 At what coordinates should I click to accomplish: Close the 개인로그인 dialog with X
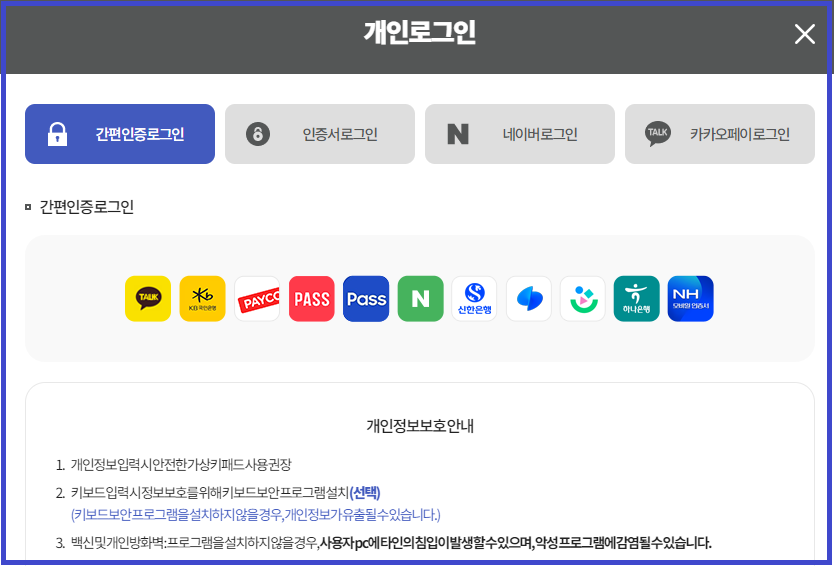(805, 35)
